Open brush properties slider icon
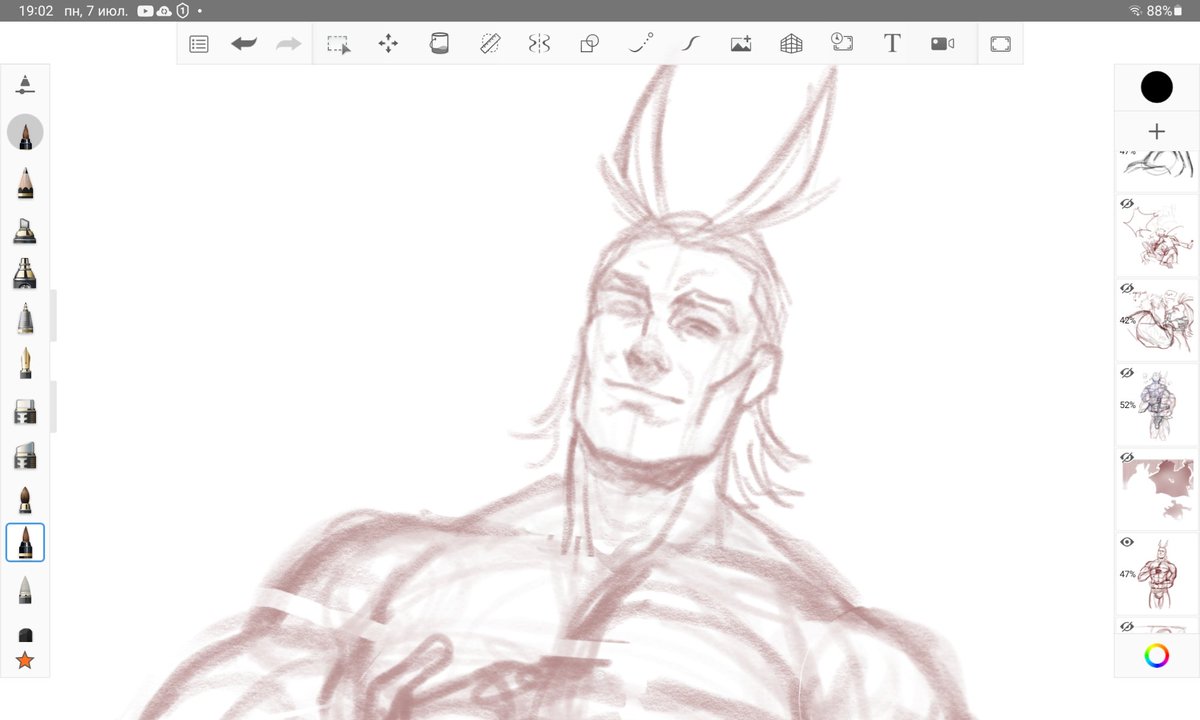This screenshot has height=720, width=1200. 25,85
